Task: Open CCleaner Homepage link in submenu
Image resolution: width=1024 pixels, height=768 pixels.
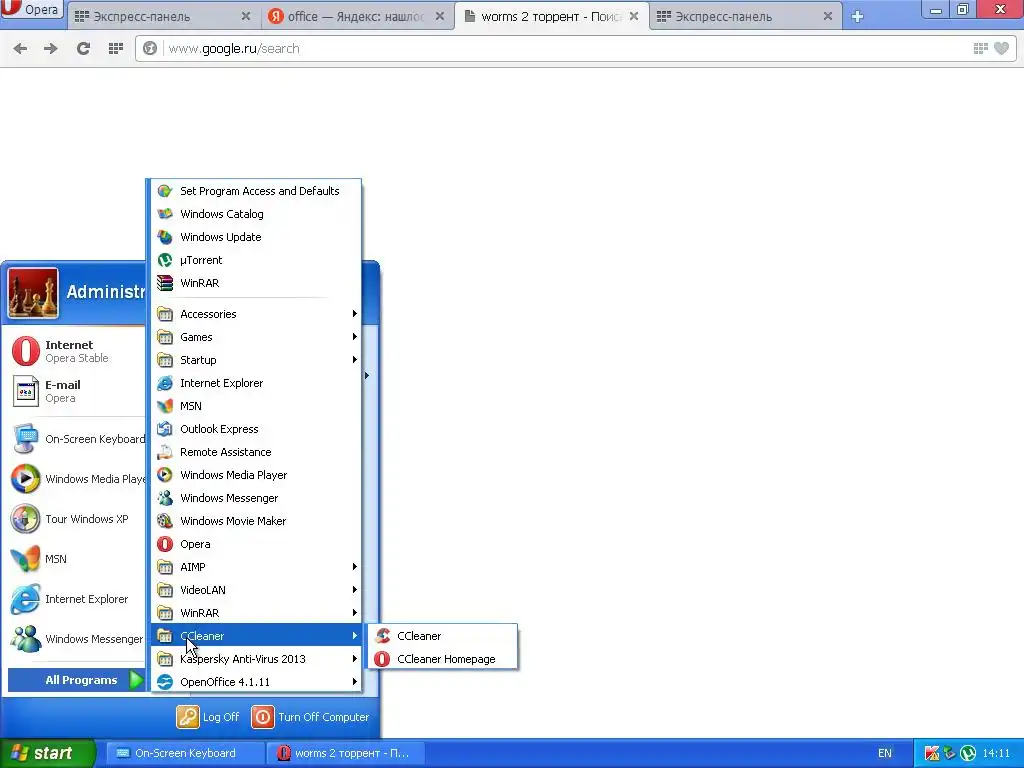Action: pos(443,659)
